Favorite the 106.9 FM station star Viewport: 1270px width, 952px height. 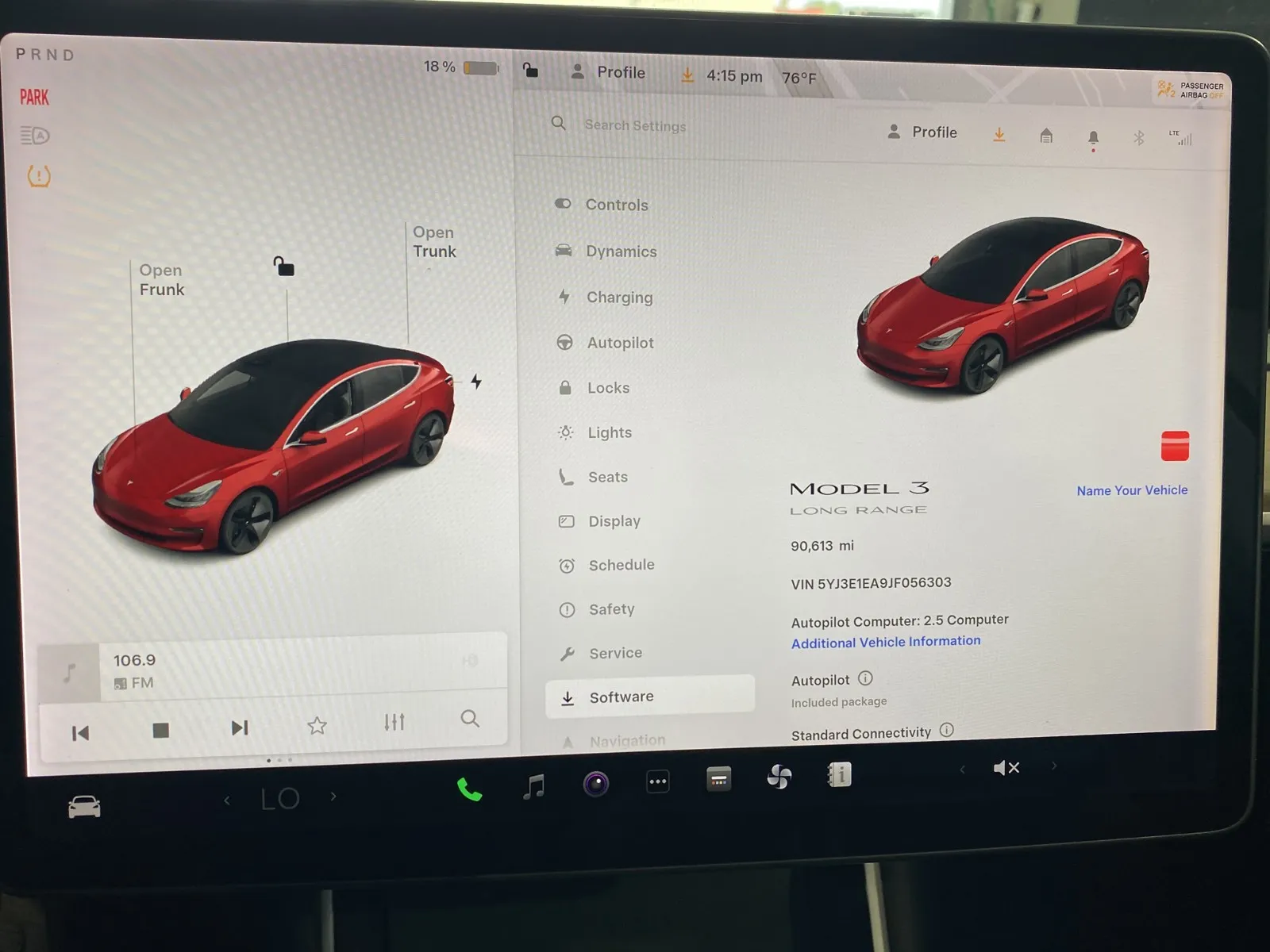click(x=317, y=725)
